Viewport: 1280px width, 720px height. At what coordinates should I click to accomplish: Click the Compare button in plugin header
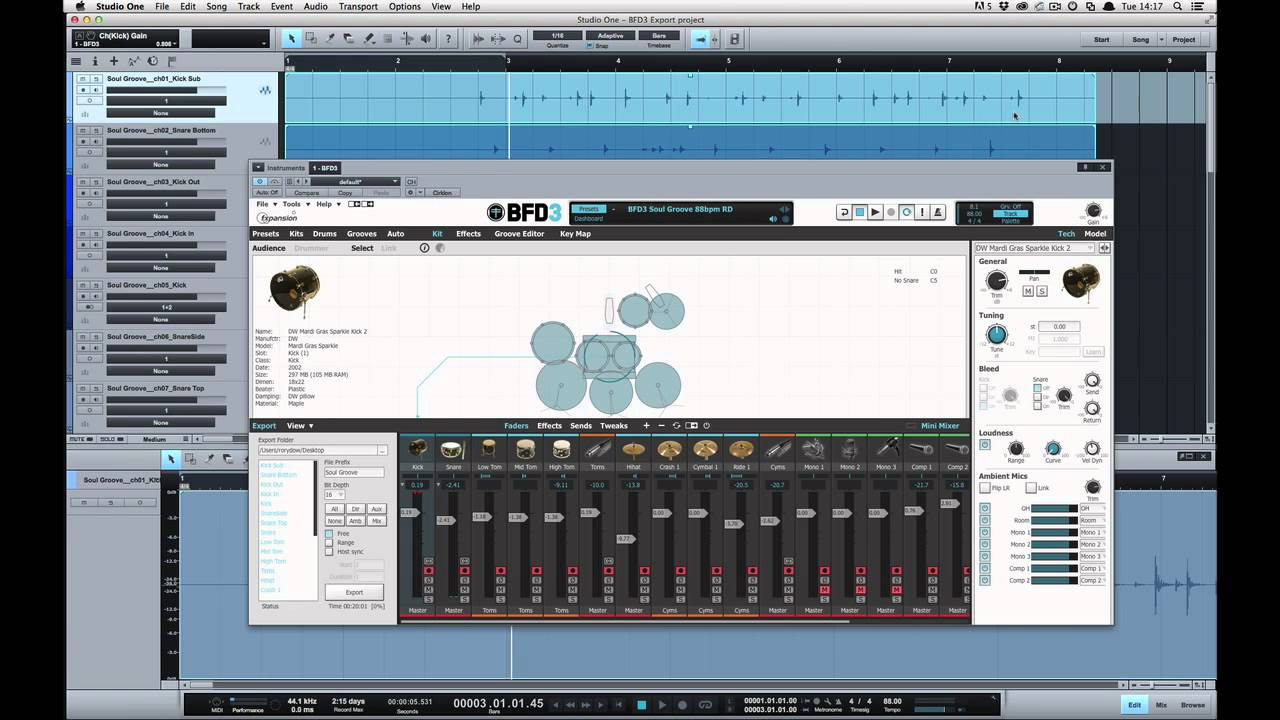(306, 192)
